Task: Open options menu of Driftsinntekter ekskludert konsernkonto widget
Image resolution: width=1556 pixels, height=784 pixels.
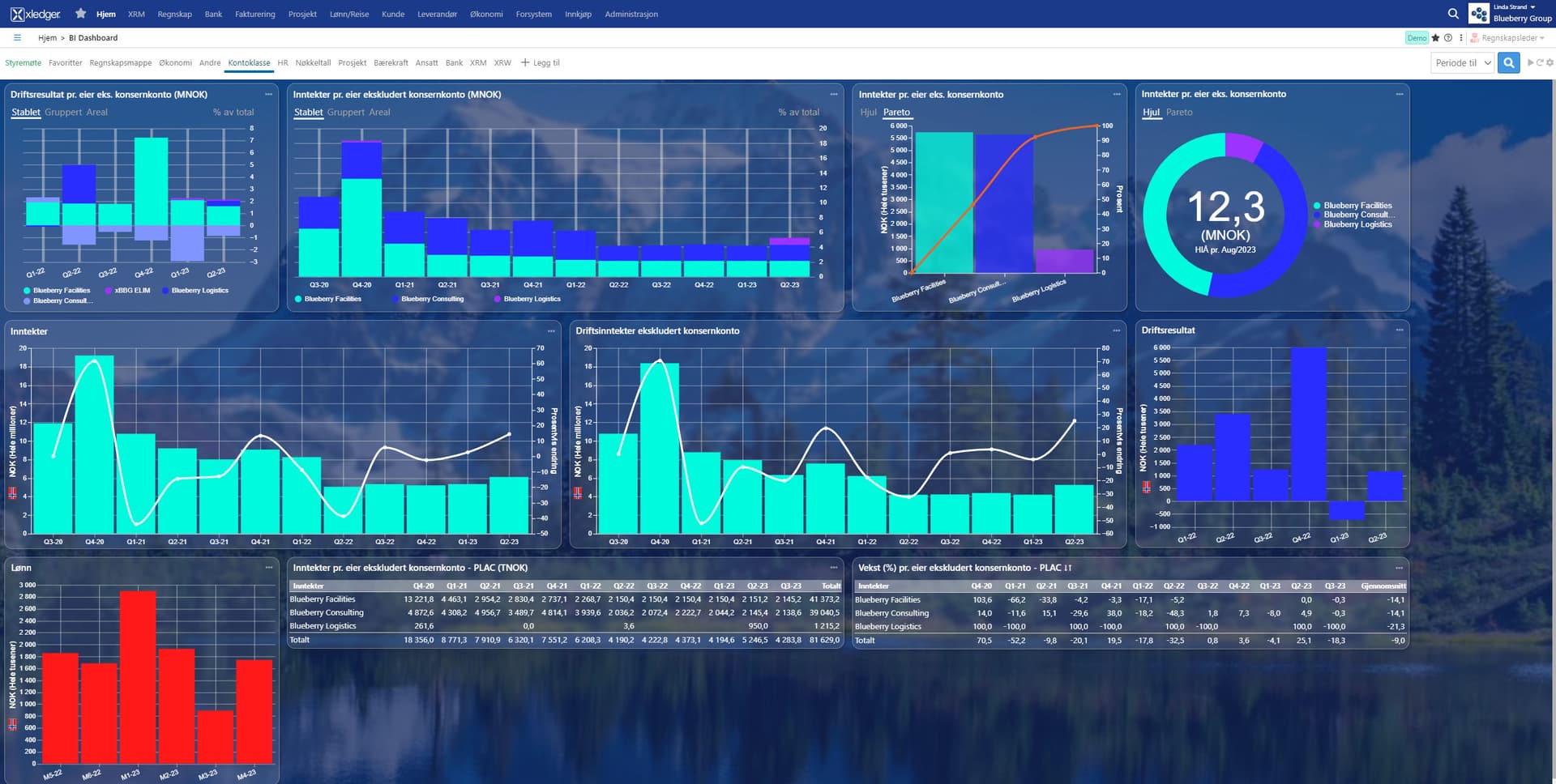Action: point(1117,330)
